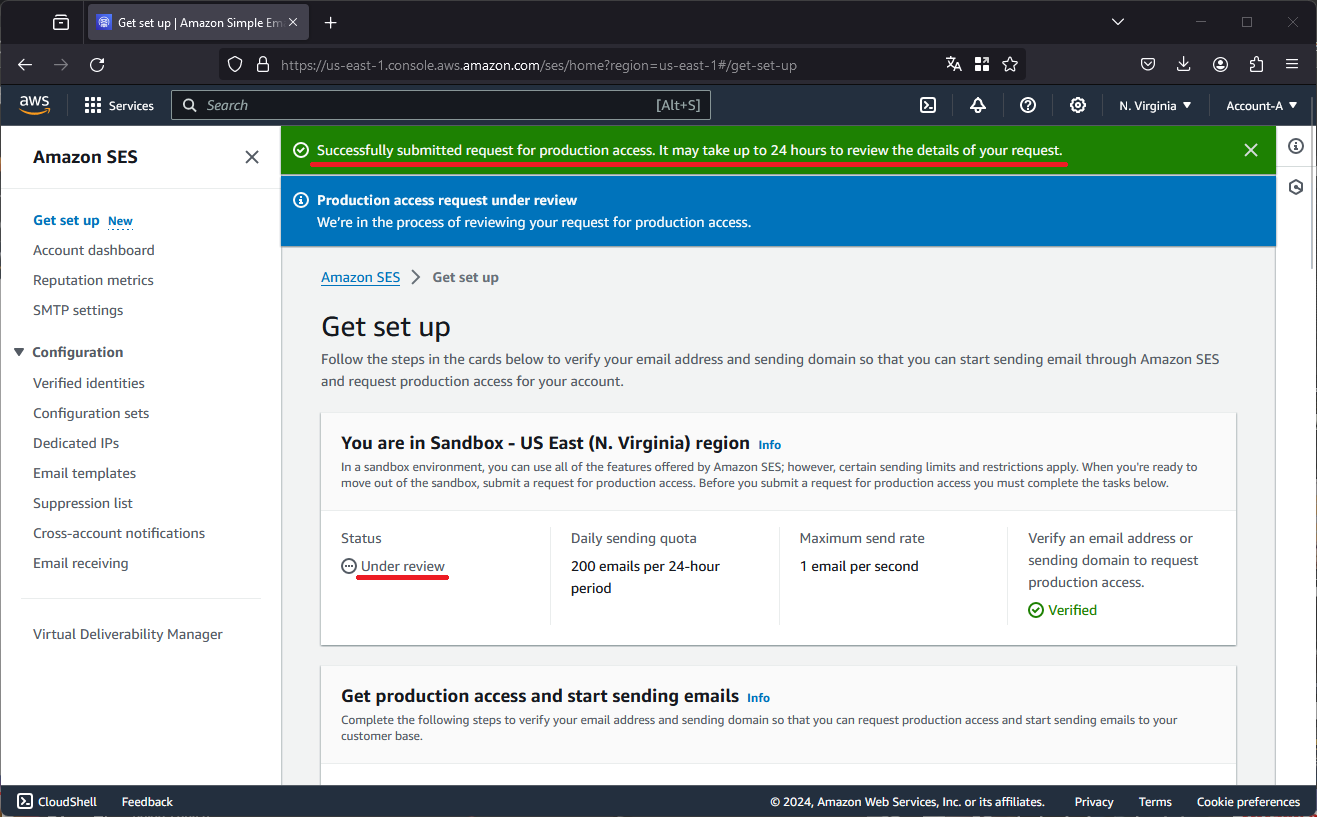This screenshot has height=817, width=1317.
Task: Click the Amazon SES breadcrumb link
Action: click(x=360, y=277)
